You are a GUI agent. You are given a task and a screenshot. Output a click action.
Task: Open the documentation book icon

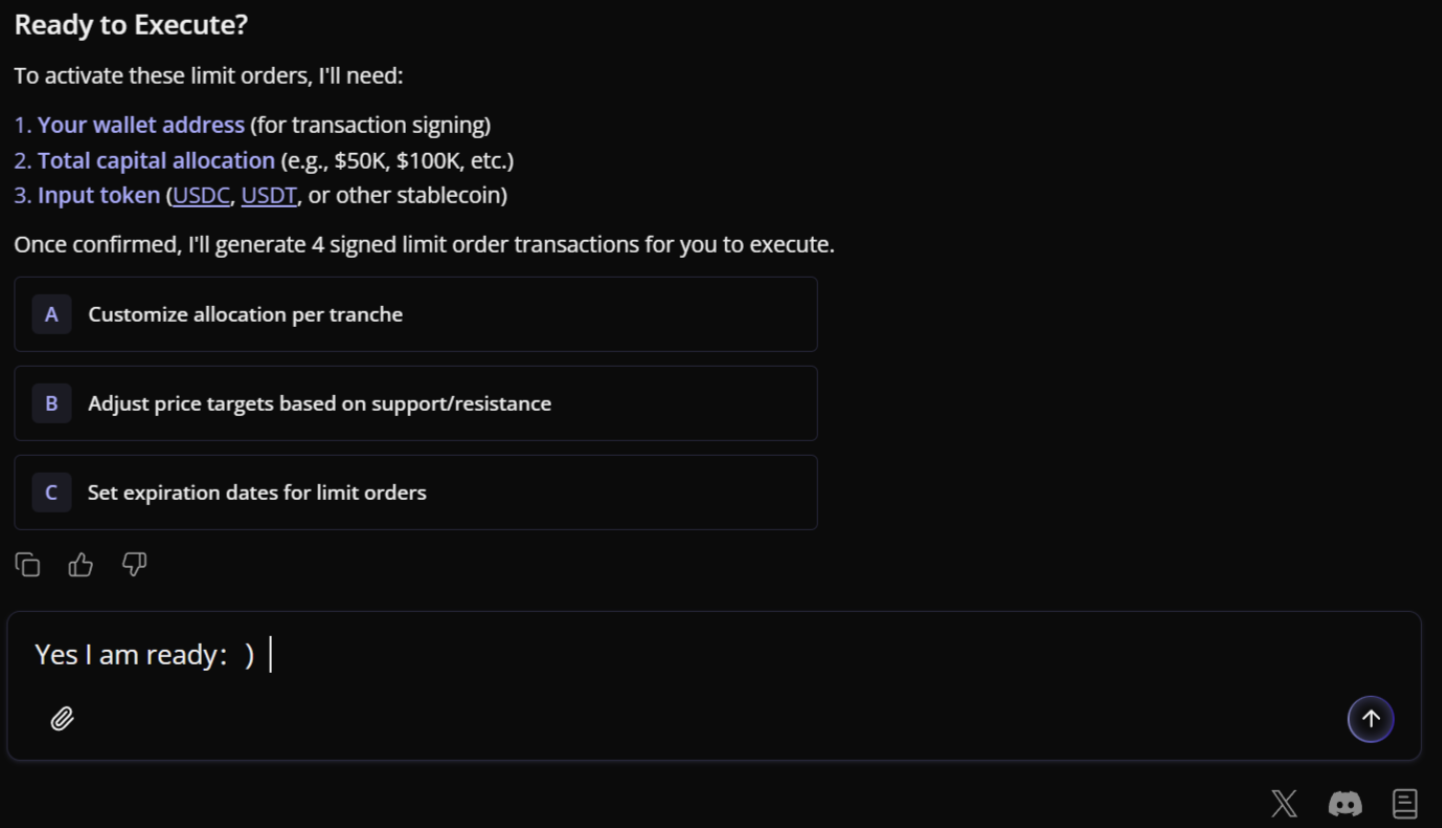(1405, 803)
